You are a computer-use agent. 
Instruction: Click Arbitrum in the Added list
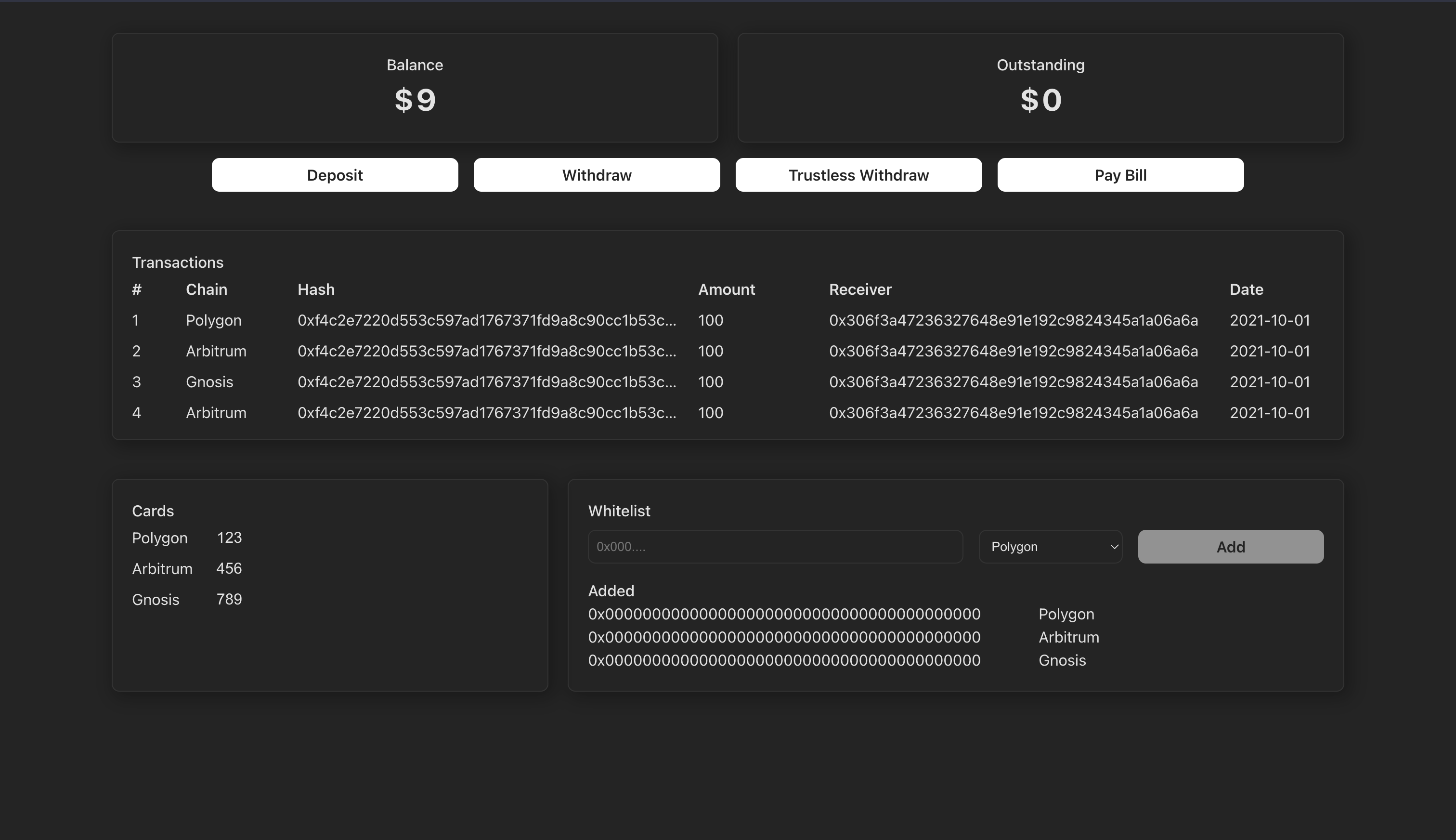click(1069, 637)
